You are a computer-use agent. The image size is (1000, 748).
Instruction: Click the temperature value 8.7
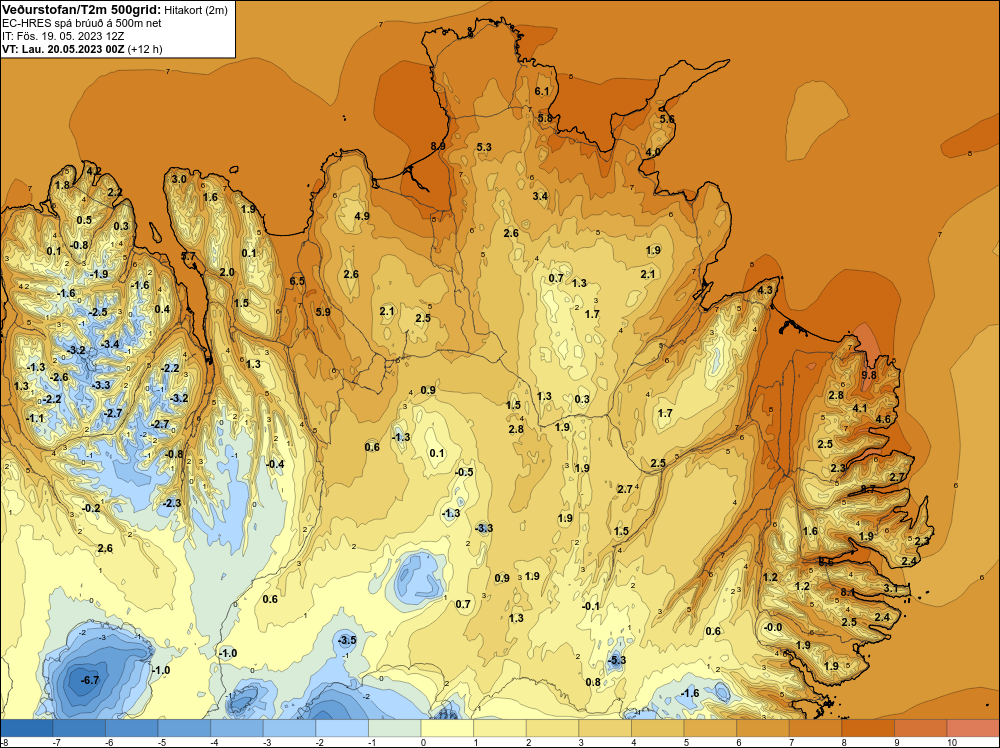pyautogui.click(x=867, y=489)
